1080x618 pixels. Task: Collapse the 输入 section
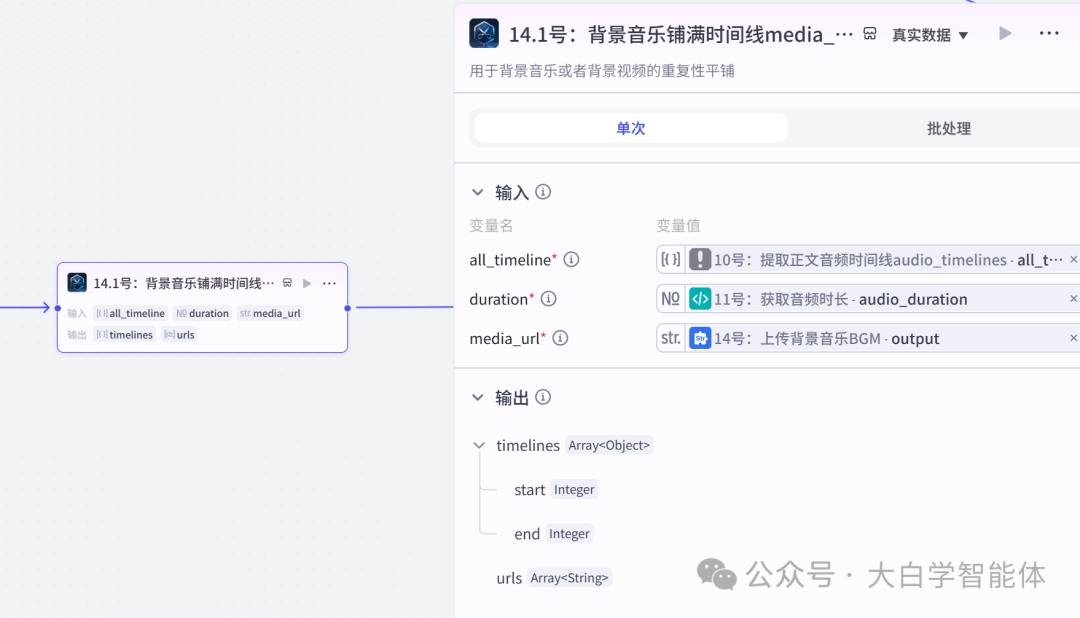click(477, 192)
